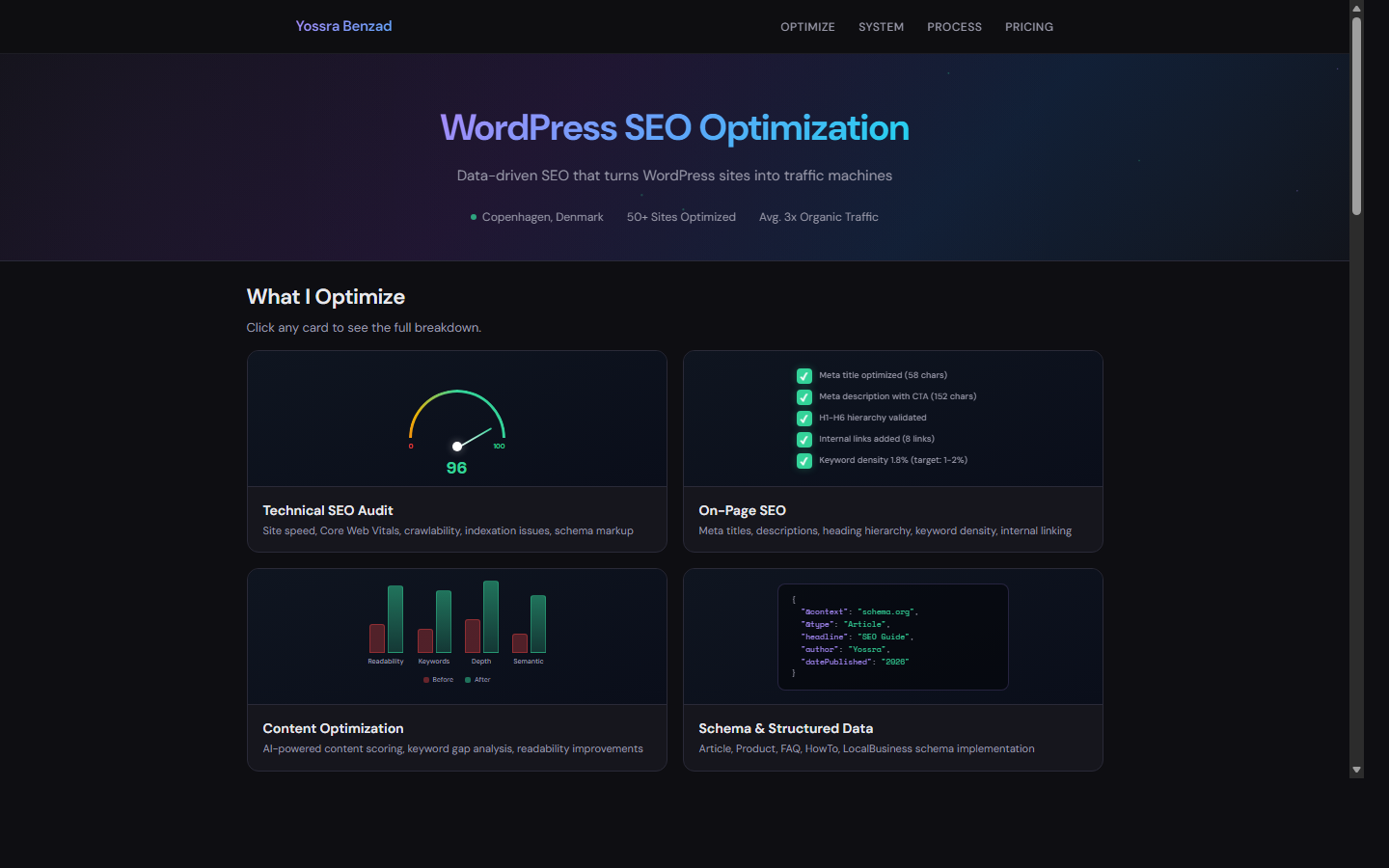Viewport: 1389px width, 868px height.
Task: Click the JSON schema code snippet
Action: tap(892, 637)
